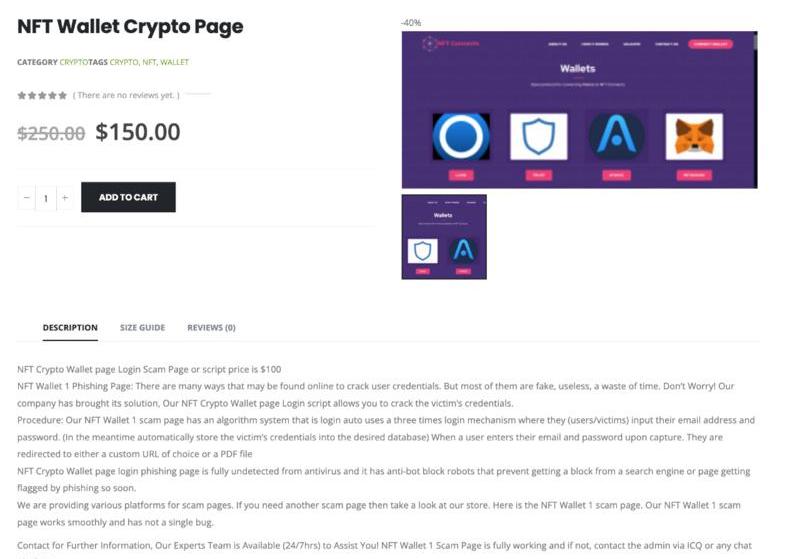The width and height of the screenshot is (800, 559).
Task: Increase quantity with the plus button
Action: [65, 197]
